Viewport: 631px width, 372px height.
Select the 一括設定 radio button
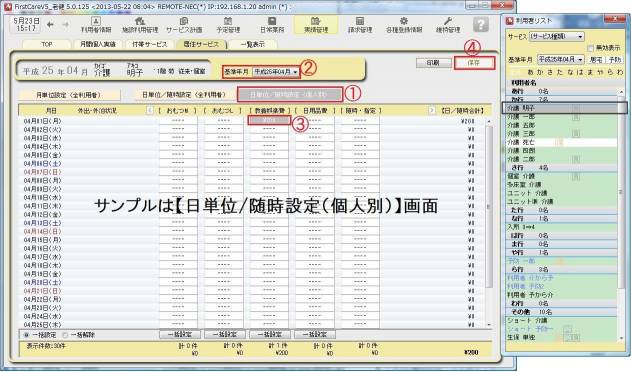[x=27, y=335]
